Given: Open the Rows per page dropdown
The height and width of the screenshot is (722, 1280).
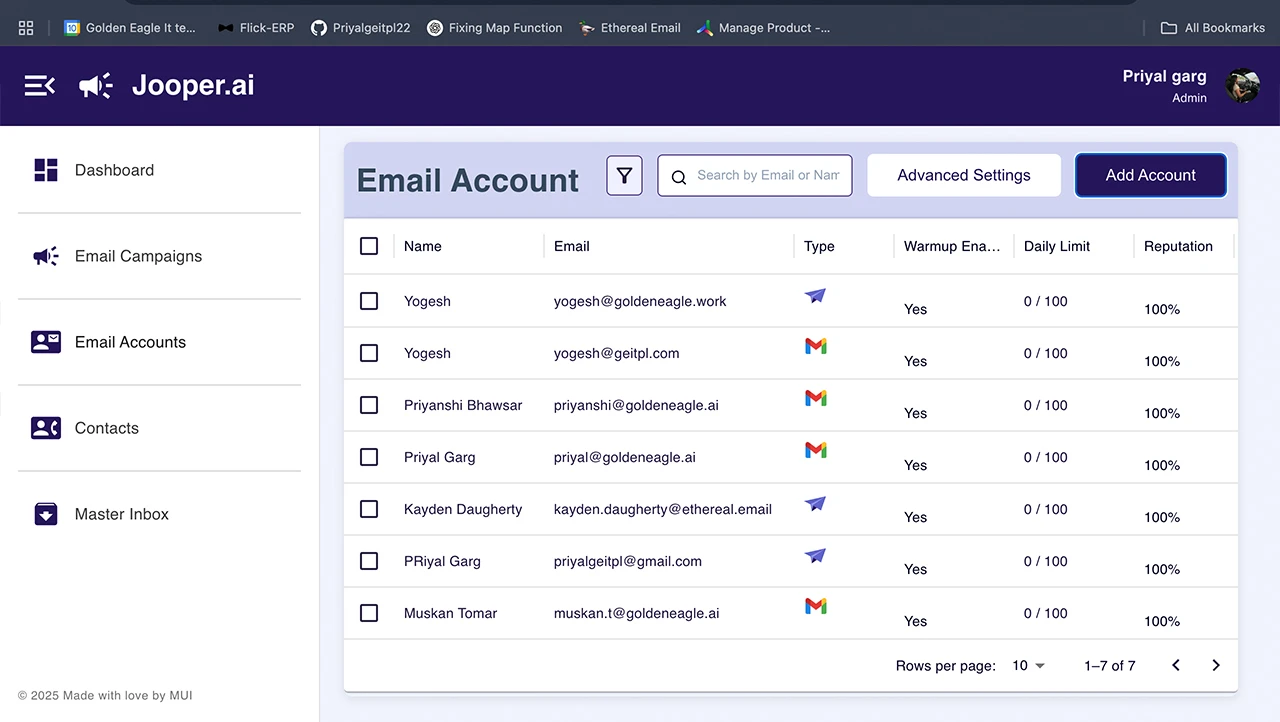Looking at the screenshot, I should [x=1028, y=665].
